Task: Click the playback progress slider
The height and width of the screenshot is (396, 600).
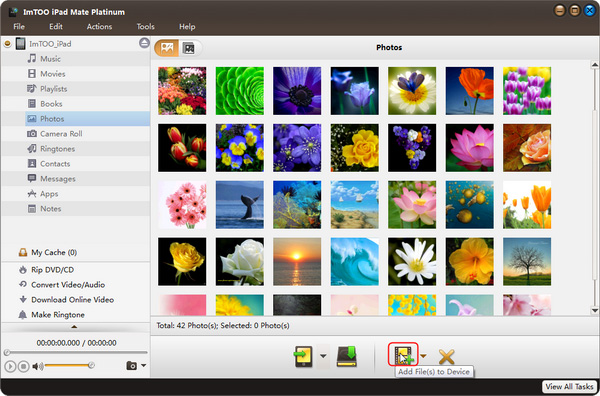Action: (x=76, y=352)
